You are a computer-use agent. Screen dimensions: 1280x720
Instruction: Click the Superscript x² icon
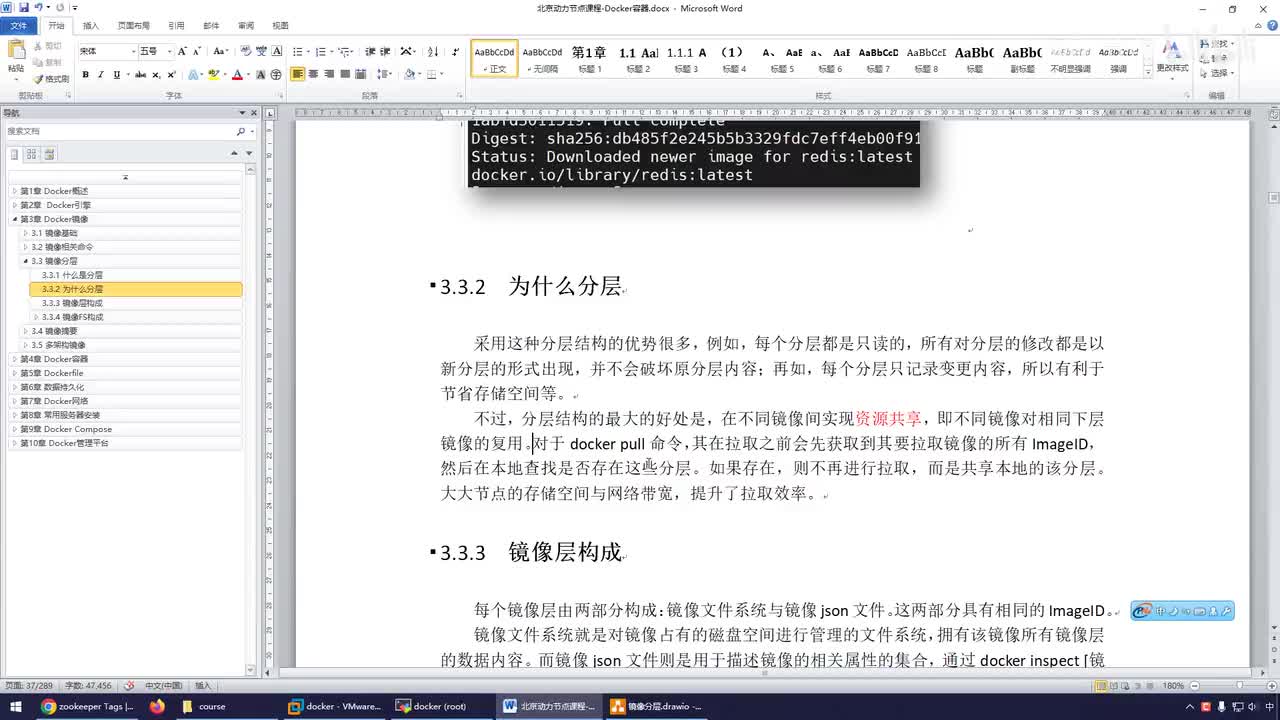(x=171, y=74)
